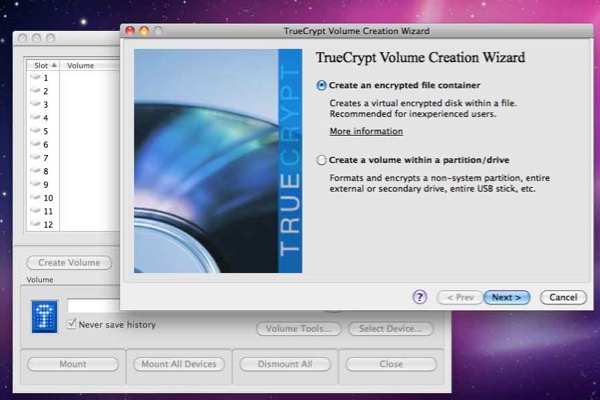Select drive icon for slot 6
The width and height of the screenshot is (600, 400).
pyautogui.click(x=36, y=144)
